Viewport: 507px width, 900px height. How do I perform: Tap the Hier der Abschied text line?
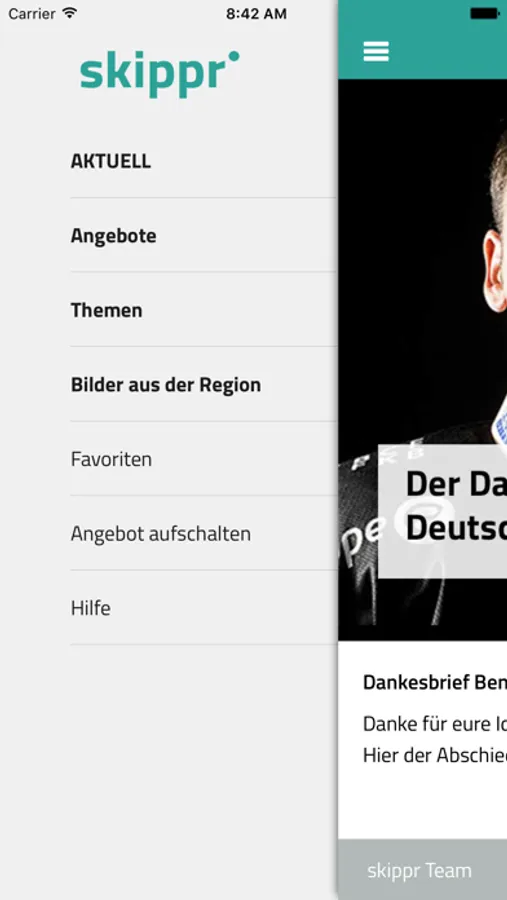coord(435,755)
